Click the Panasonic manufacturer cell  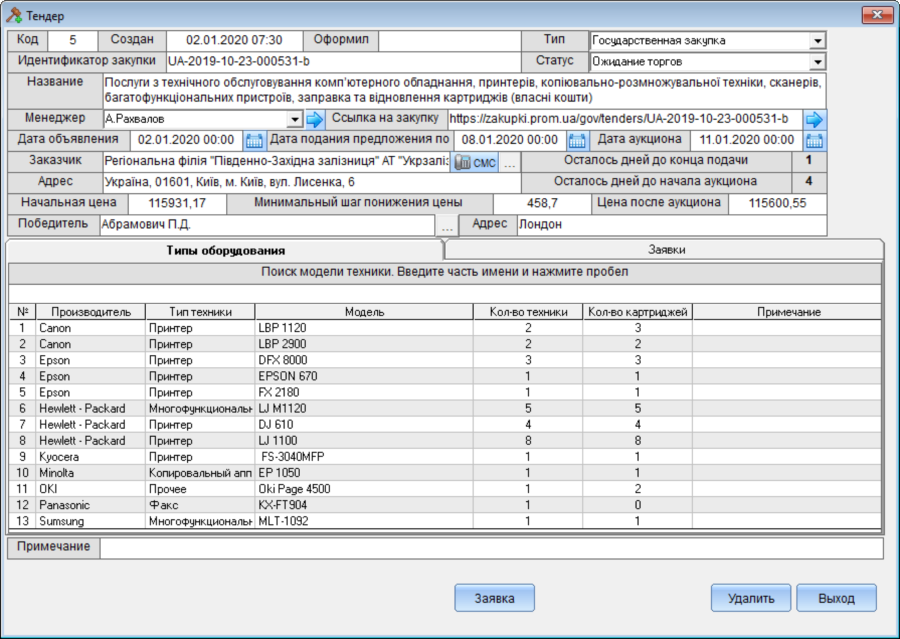(91, 505)
